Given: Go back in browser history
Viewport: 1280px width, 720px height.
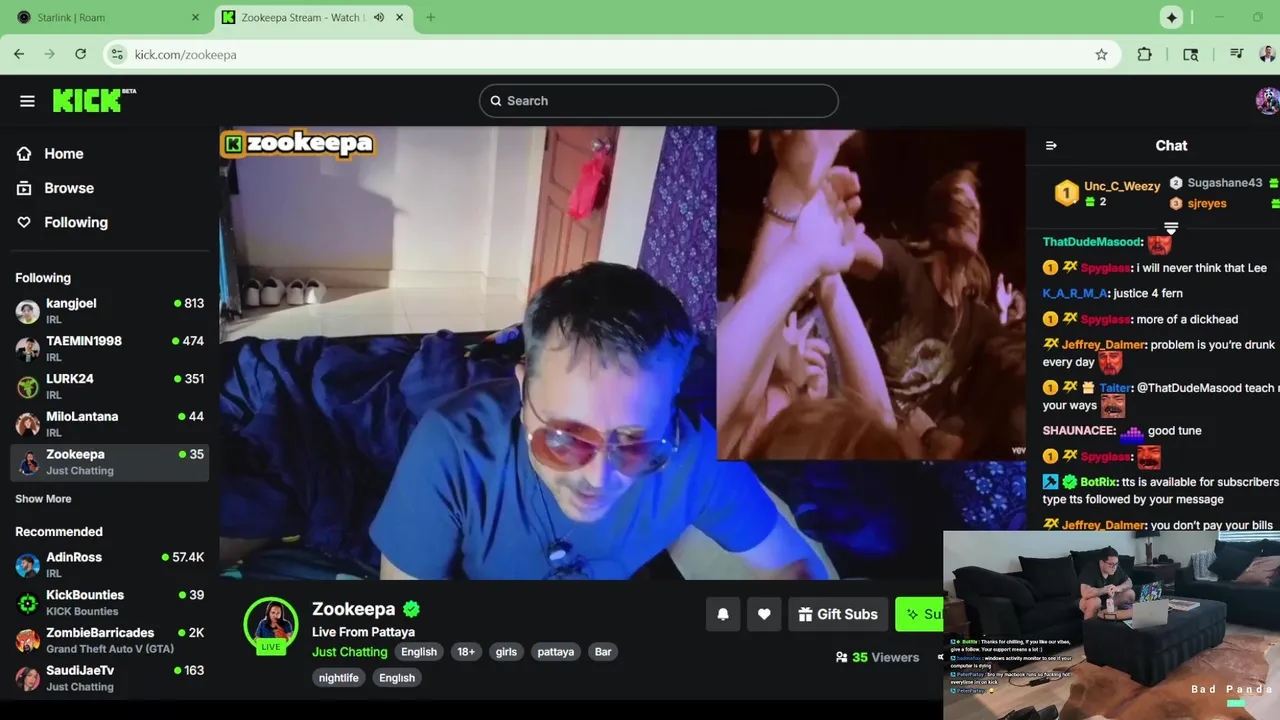Looking at the screenshot, I should pyautogui.click(x=19, y=54).
